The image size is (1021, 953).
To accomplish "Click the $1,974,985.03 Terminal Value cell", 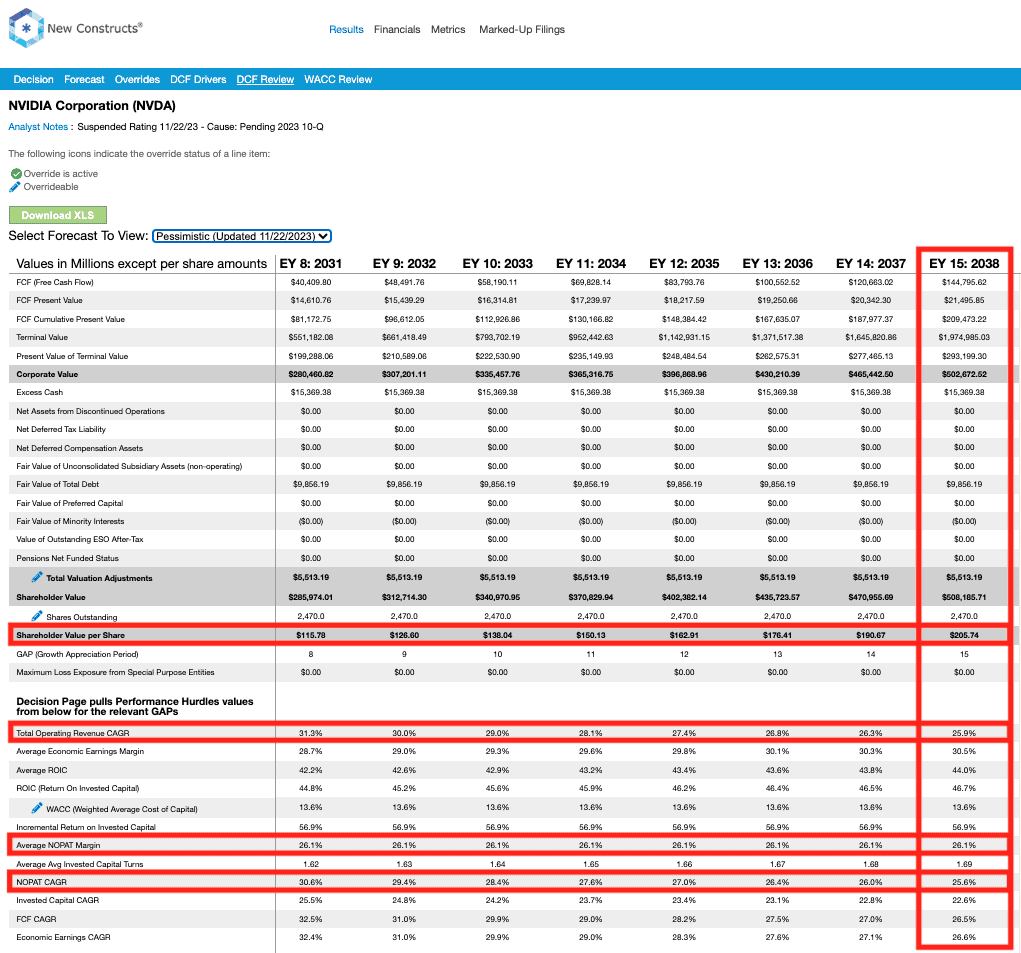I will pyautogui.click(x=964, y=337).
